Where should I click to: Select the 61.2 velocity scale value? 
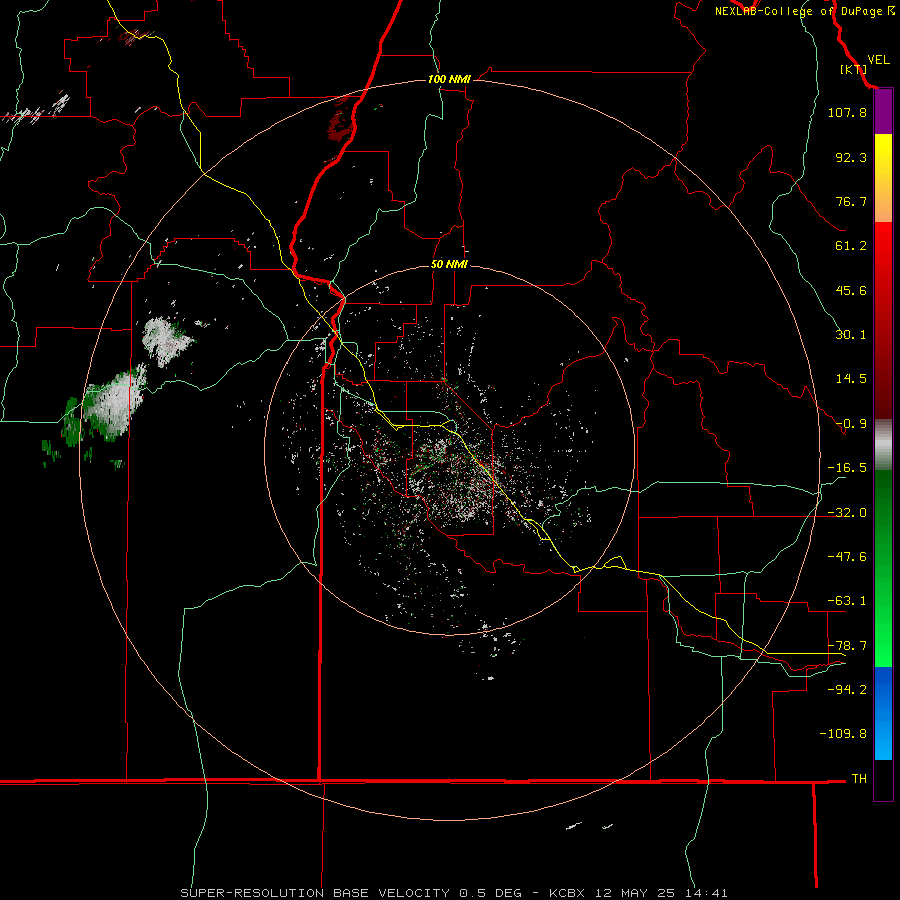click(x=851, y=246)
